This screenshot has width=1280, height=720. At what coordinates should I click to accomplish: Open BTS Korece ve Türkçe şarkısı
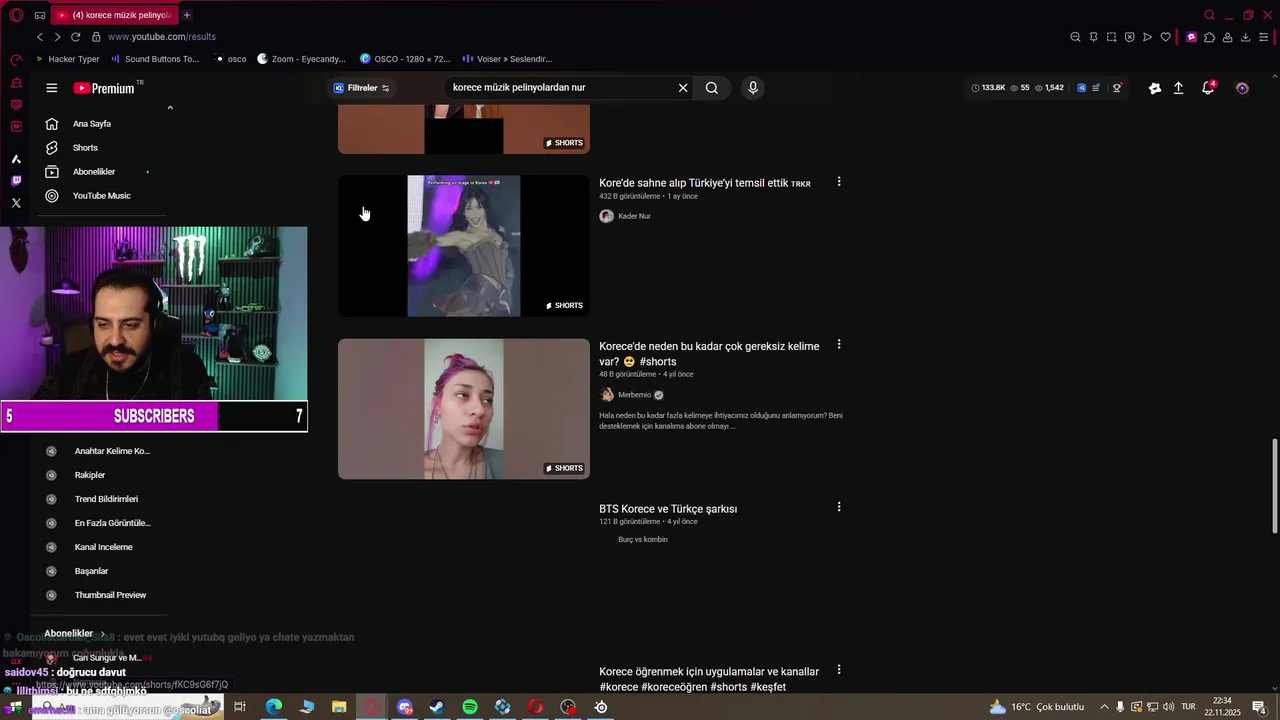(668, 509)
